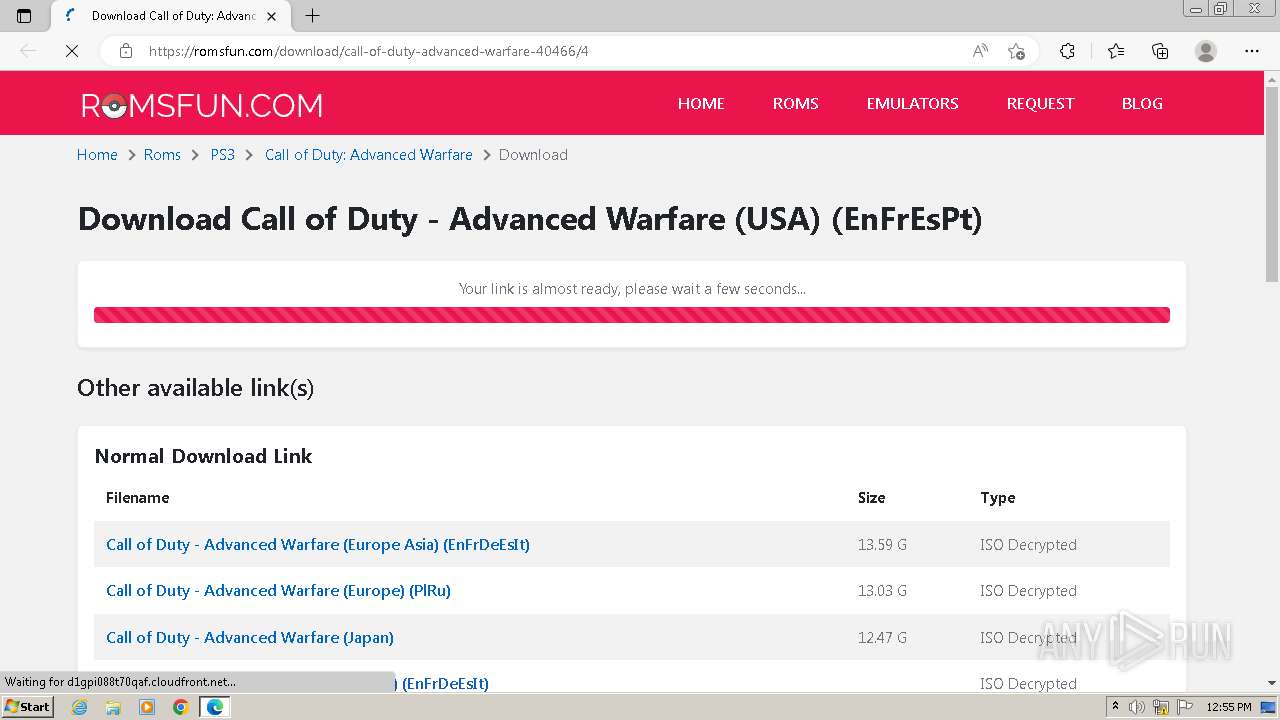Viewport: 1280px width, 720px height.
Task: Click the 13.59 G size cell
Action: (x=882, y=545)
